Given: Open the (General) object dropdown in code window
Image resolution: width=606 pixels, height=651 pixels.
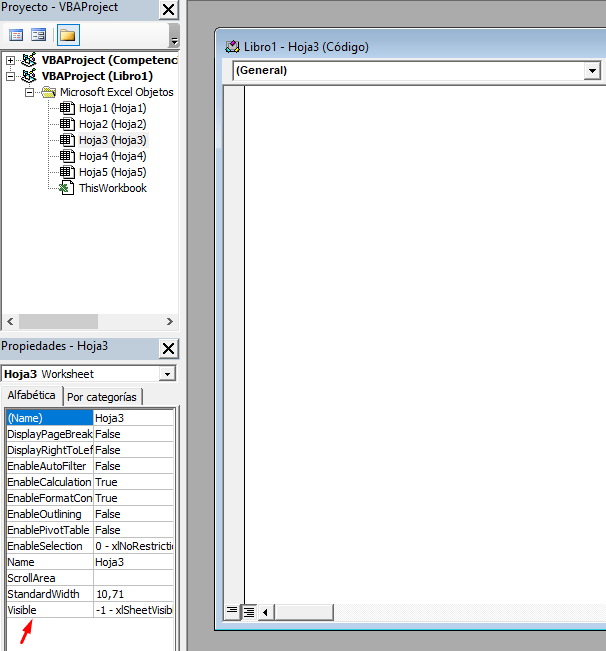Looking at the screenshot, I should tap(592, 71).
